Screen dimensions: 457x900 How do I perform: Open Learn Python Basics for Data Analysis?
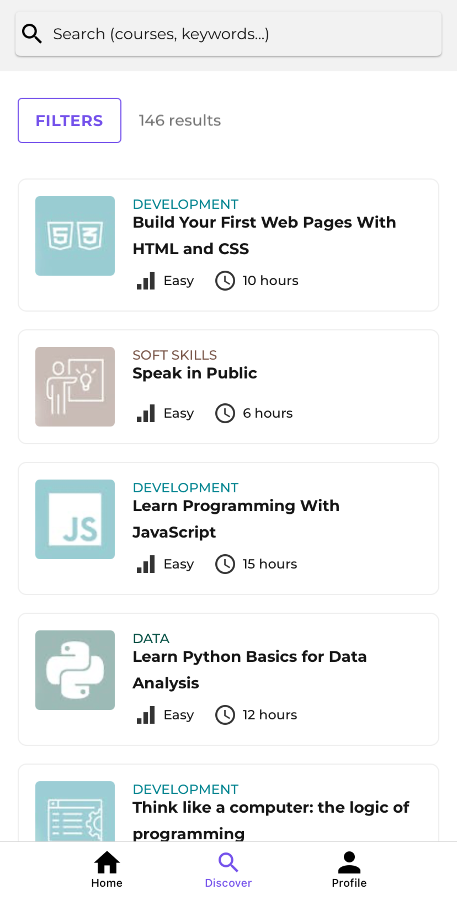[x=250, y=669]
